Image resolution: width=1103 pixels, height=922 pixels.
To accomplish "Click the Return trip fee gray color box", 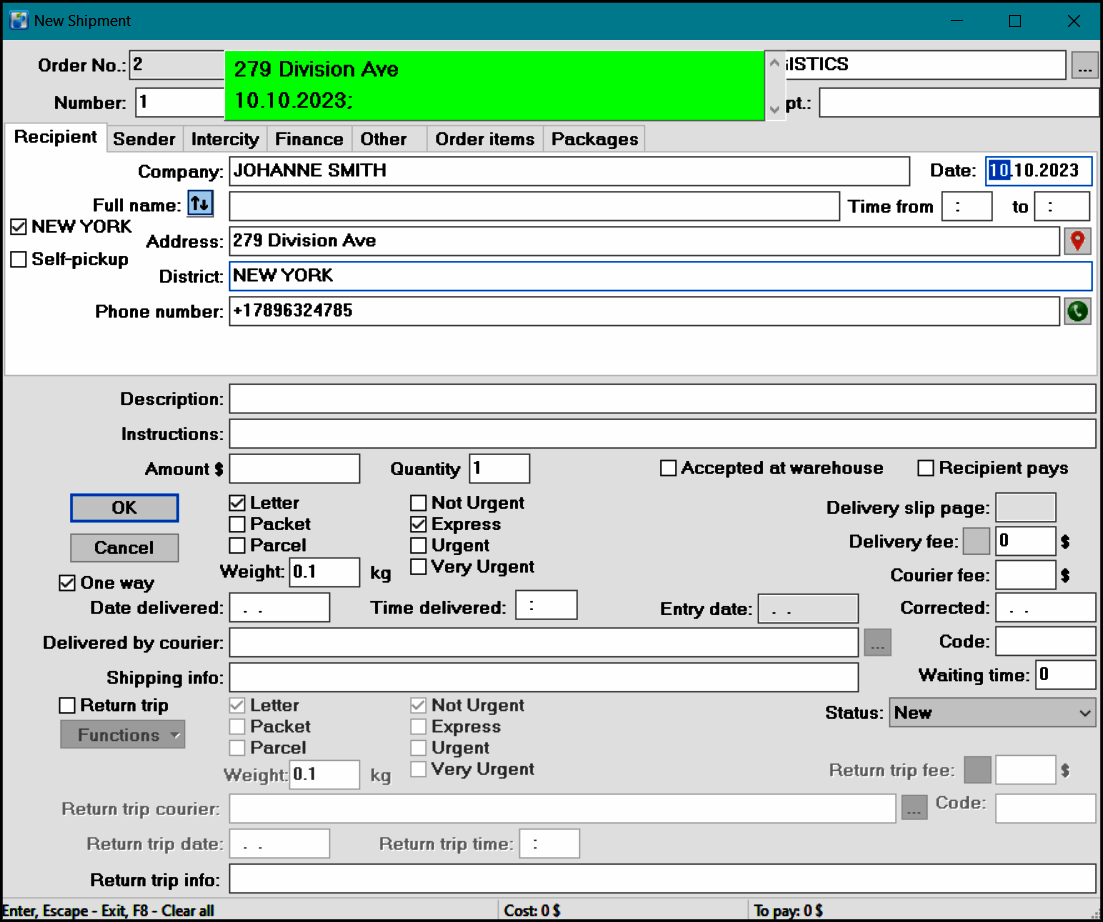I will (x=977, y=770).
